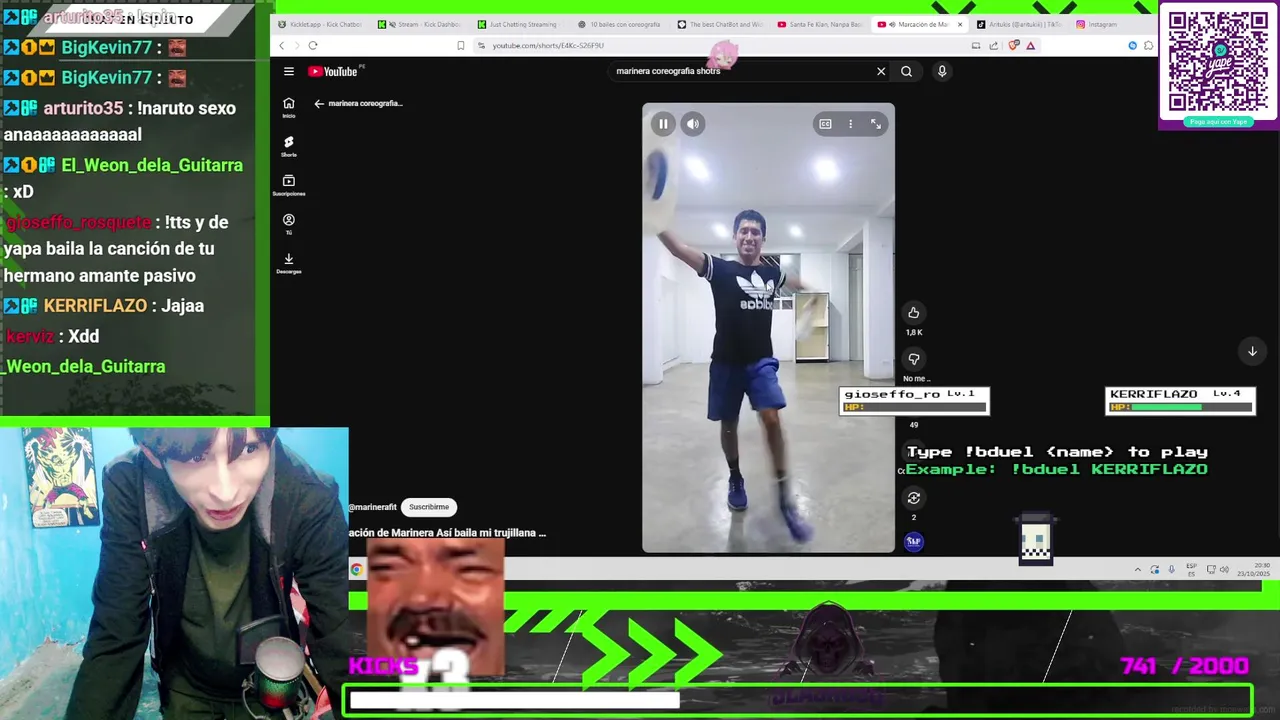Image resolution: width=1280 pixels, height=720 pixels.
Task: Open the @marinerafit channel link
Action: click(x=372, y=507)
